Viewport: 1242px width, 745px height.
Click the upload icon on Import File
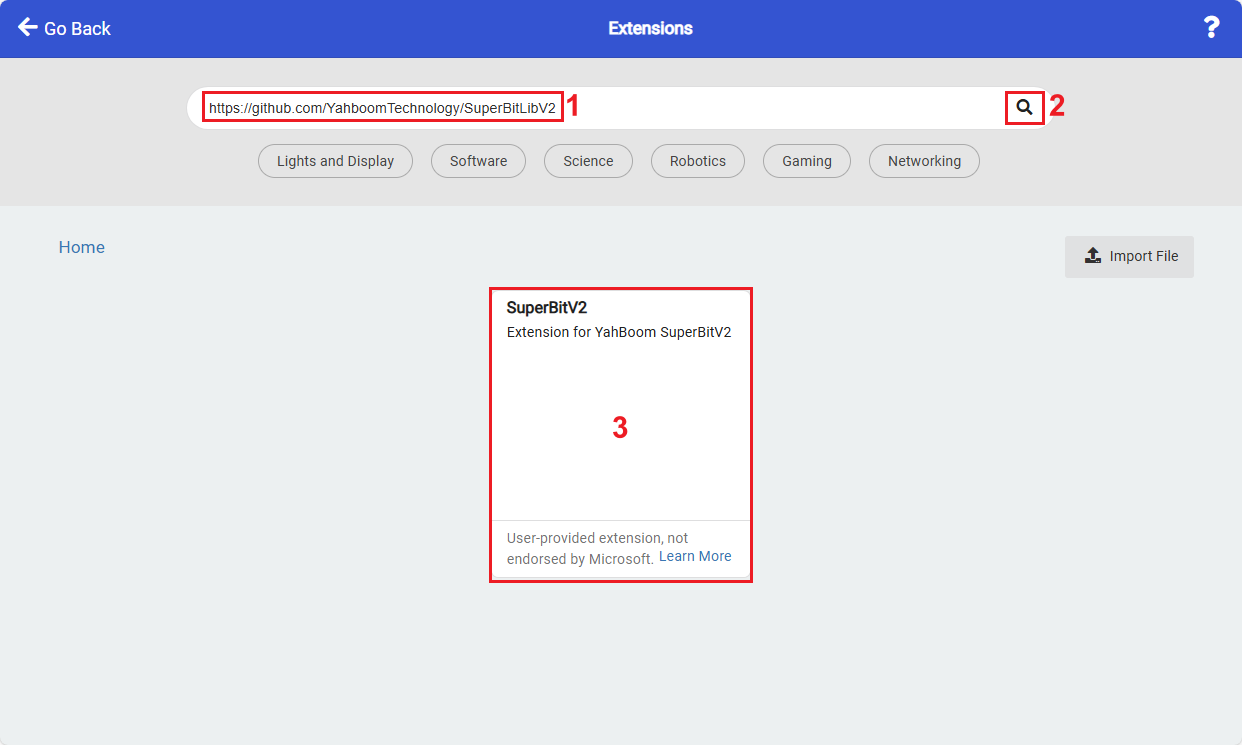pyautogui.click(x=1093, y=256)
